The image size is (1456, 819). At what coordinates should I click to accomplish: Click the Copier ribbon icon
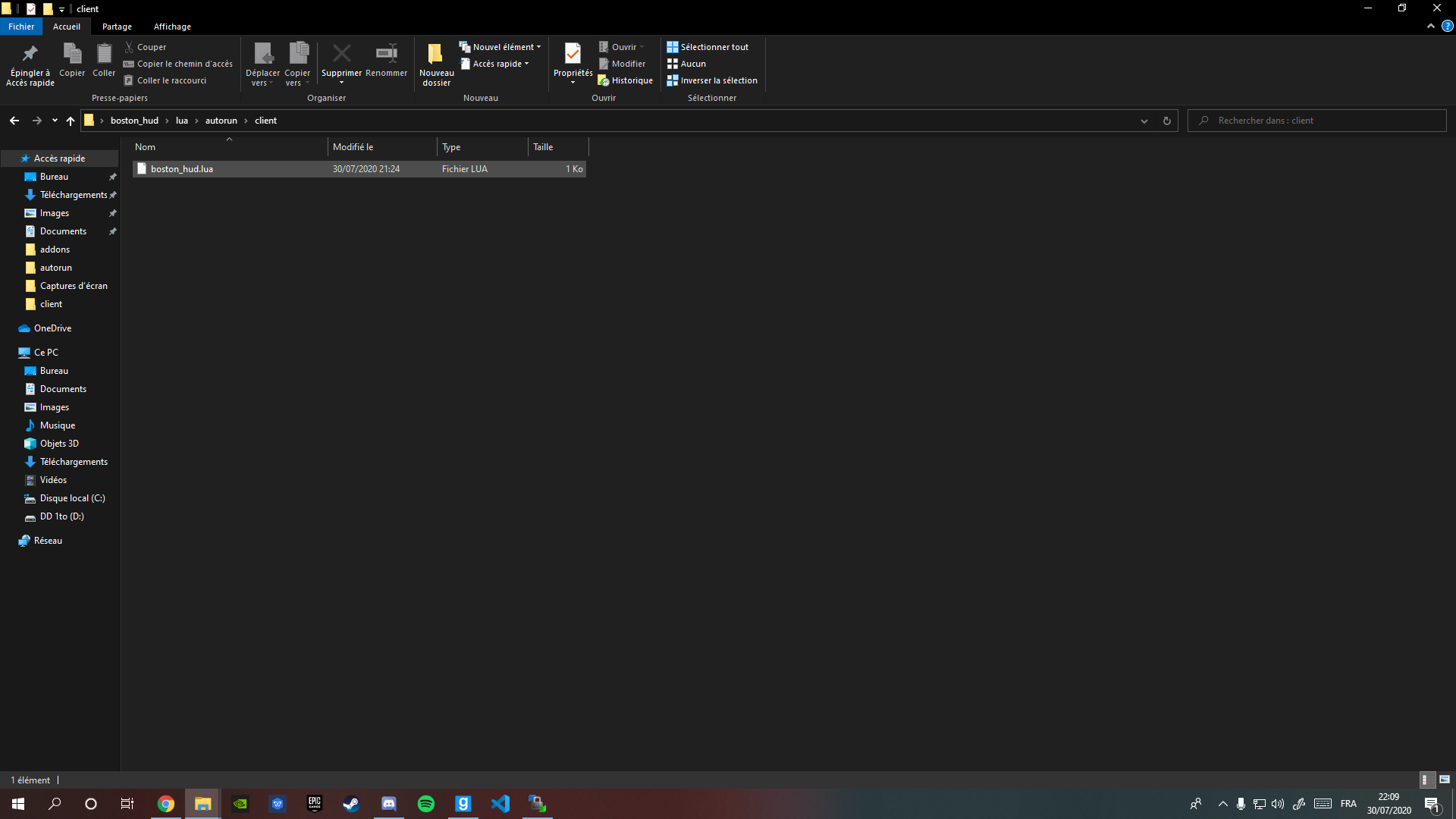[x=72, y=60]
